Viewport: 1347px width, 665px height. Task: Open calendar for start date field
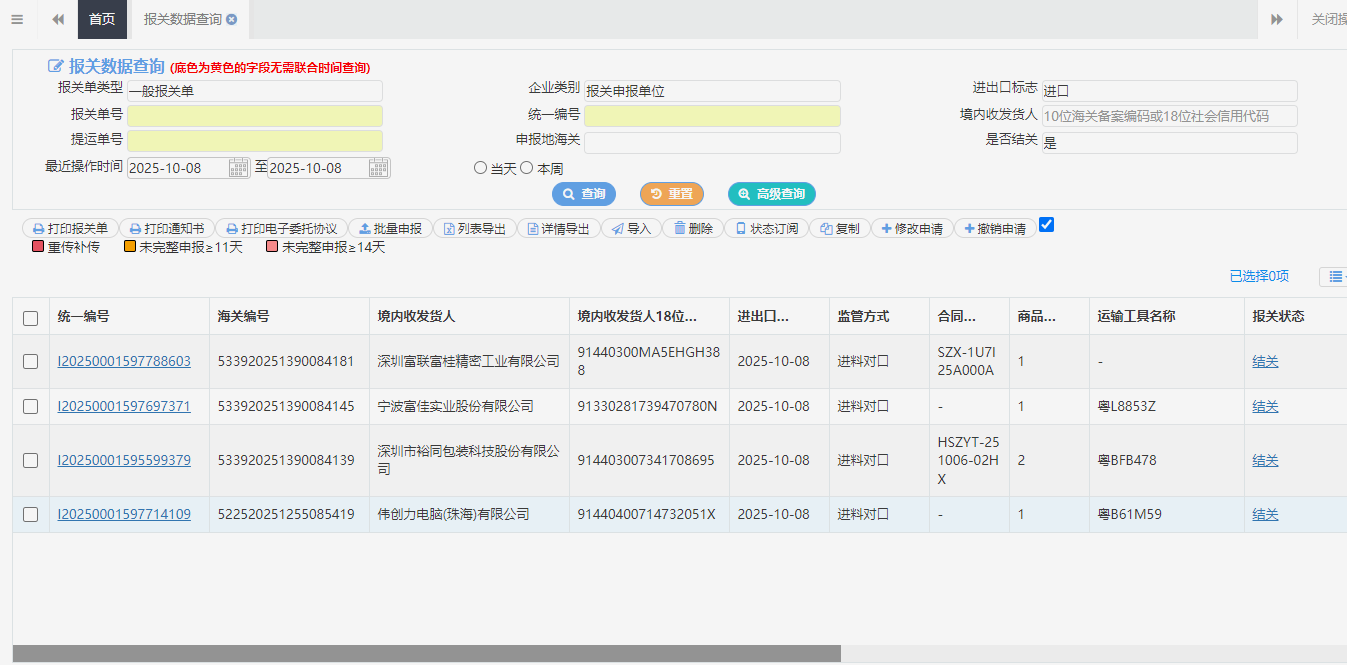(238, 168)
